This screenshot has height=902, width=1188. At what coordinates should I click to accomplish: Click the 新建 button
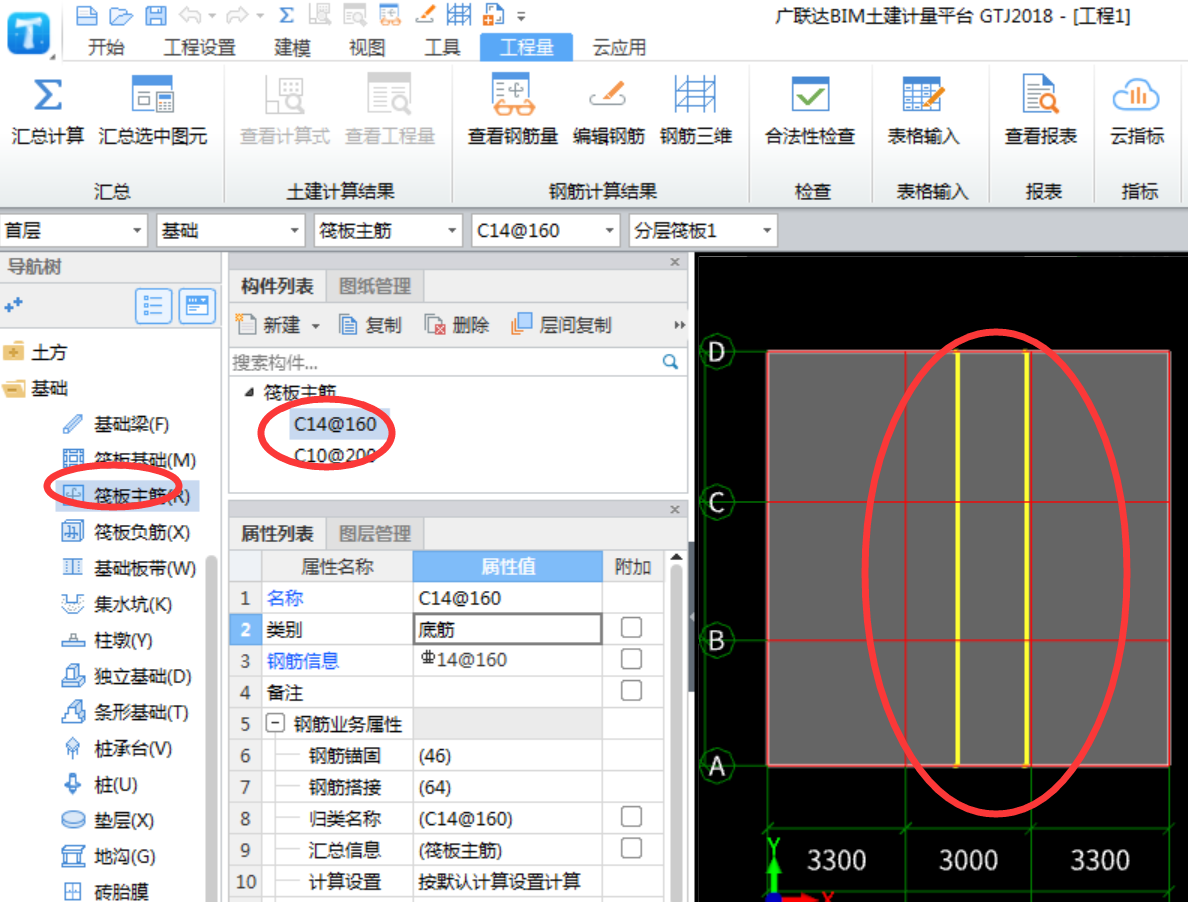click(x=269, y=326)
